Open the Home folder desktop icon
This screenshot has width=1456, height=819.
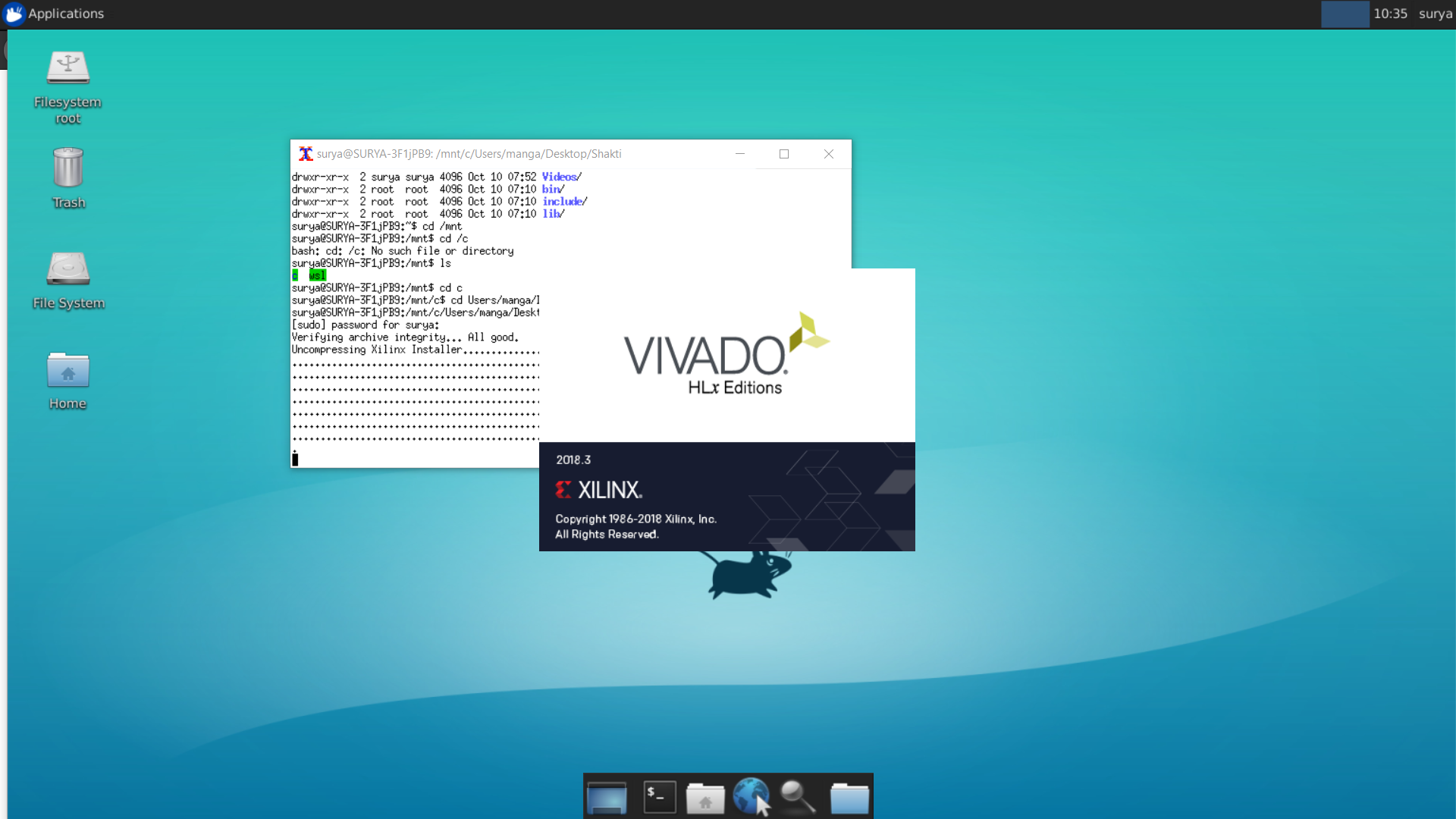click(x=68, y=381)
